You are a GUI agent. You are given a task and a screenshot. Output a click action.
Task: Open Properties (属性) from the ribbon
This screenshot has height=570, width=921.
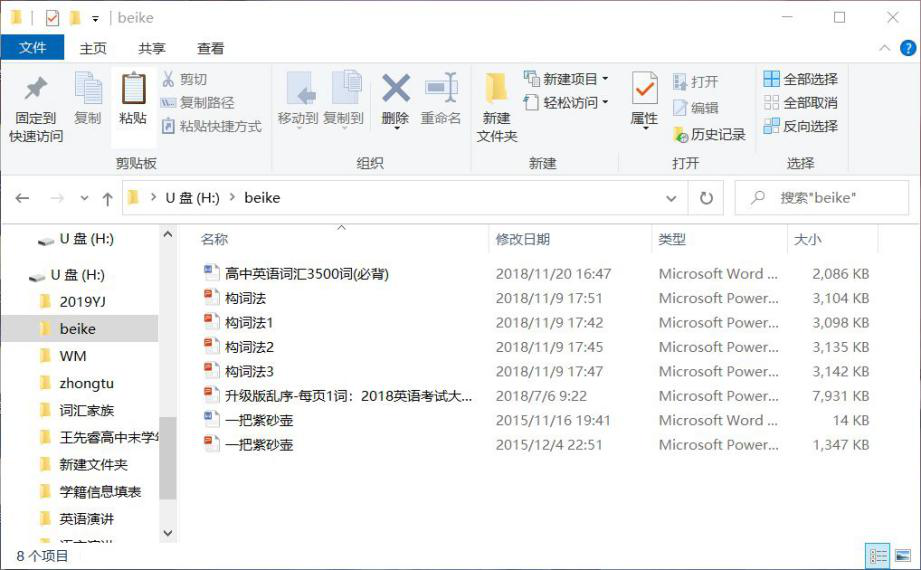pyautogui.click(x=644, y=90)
